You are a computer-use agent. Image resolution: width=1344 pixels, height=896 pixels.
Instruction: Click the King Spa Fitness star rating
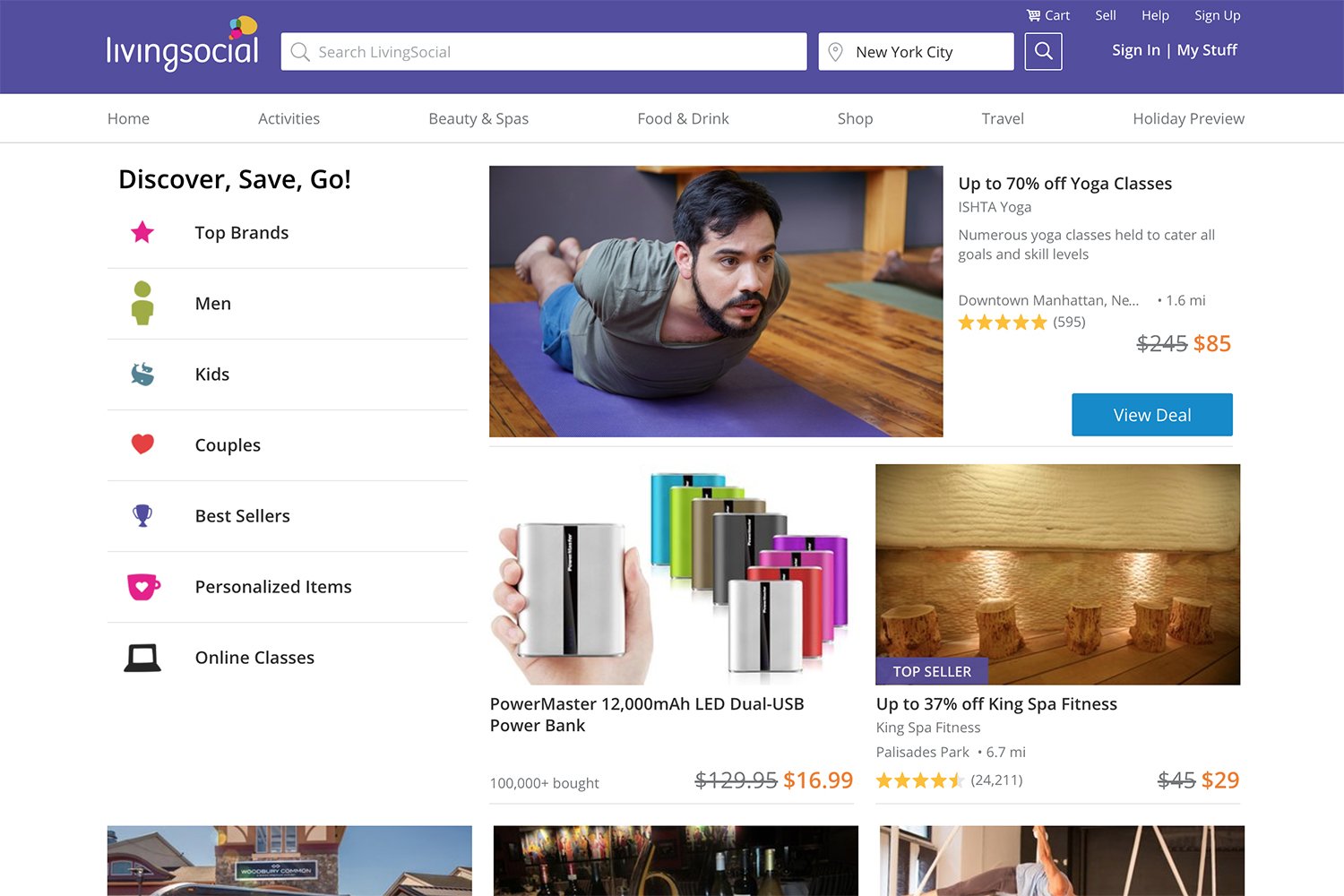tap(920, 780)
